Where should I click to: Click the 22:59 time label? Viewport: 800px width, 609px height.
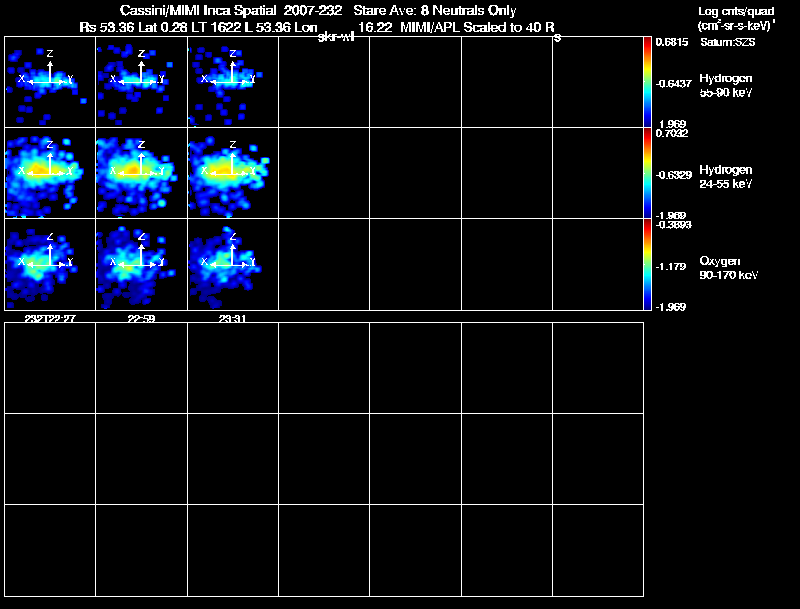[141, 318]
